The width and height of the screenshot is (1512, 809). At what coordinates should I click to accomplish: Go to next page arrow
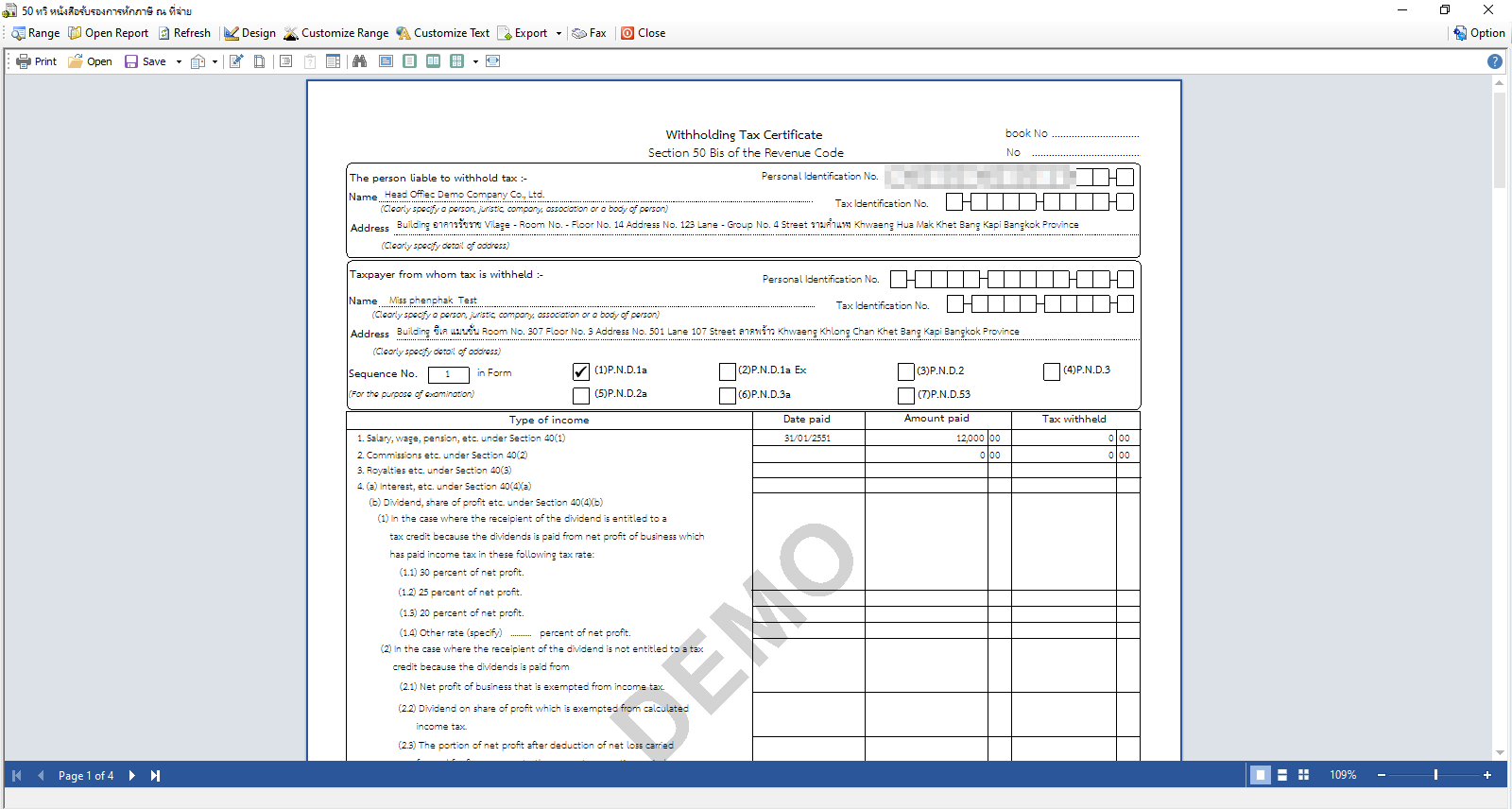(132, 776)
